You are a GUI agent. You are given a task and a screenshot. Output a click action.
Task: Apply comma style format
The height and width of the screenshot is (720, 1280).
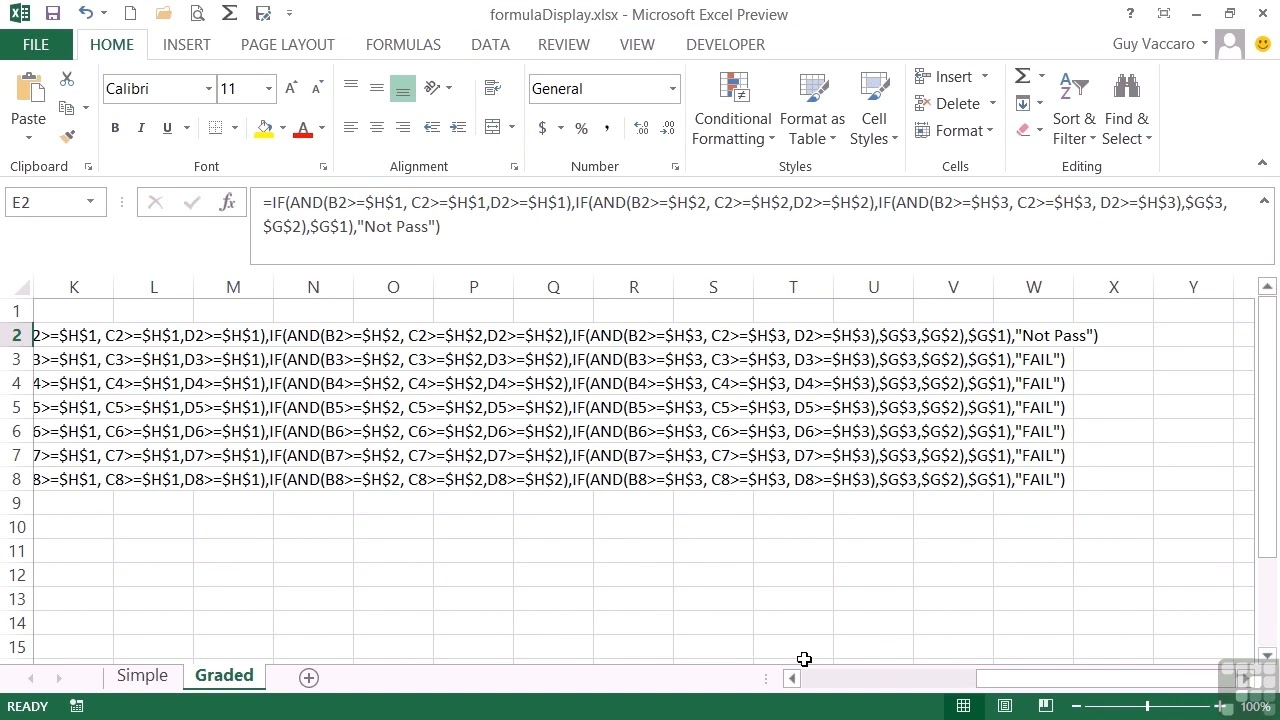pyautogui.click(x=607, y=128)
